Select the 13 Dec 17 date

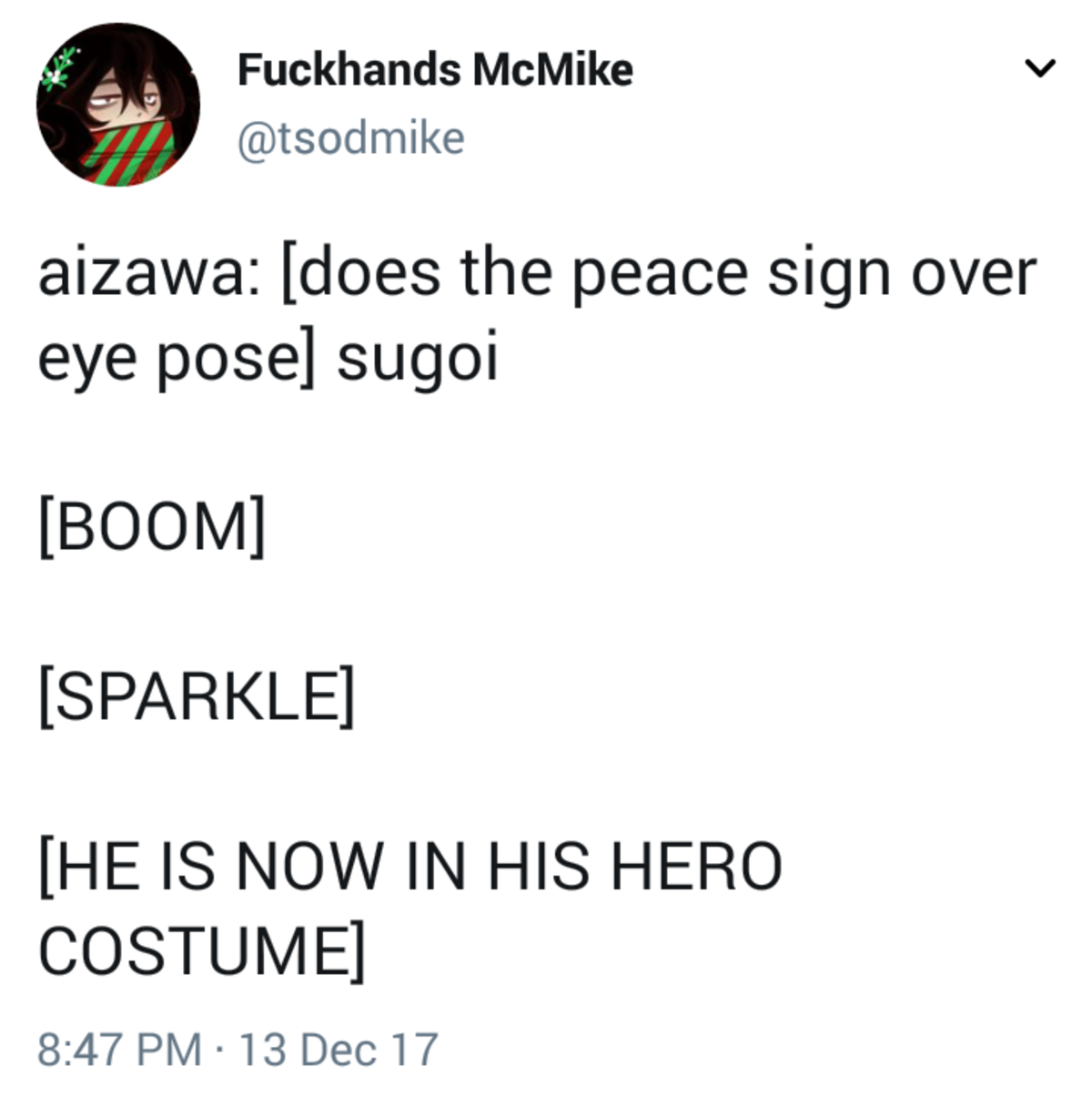tap(339, 1049)
